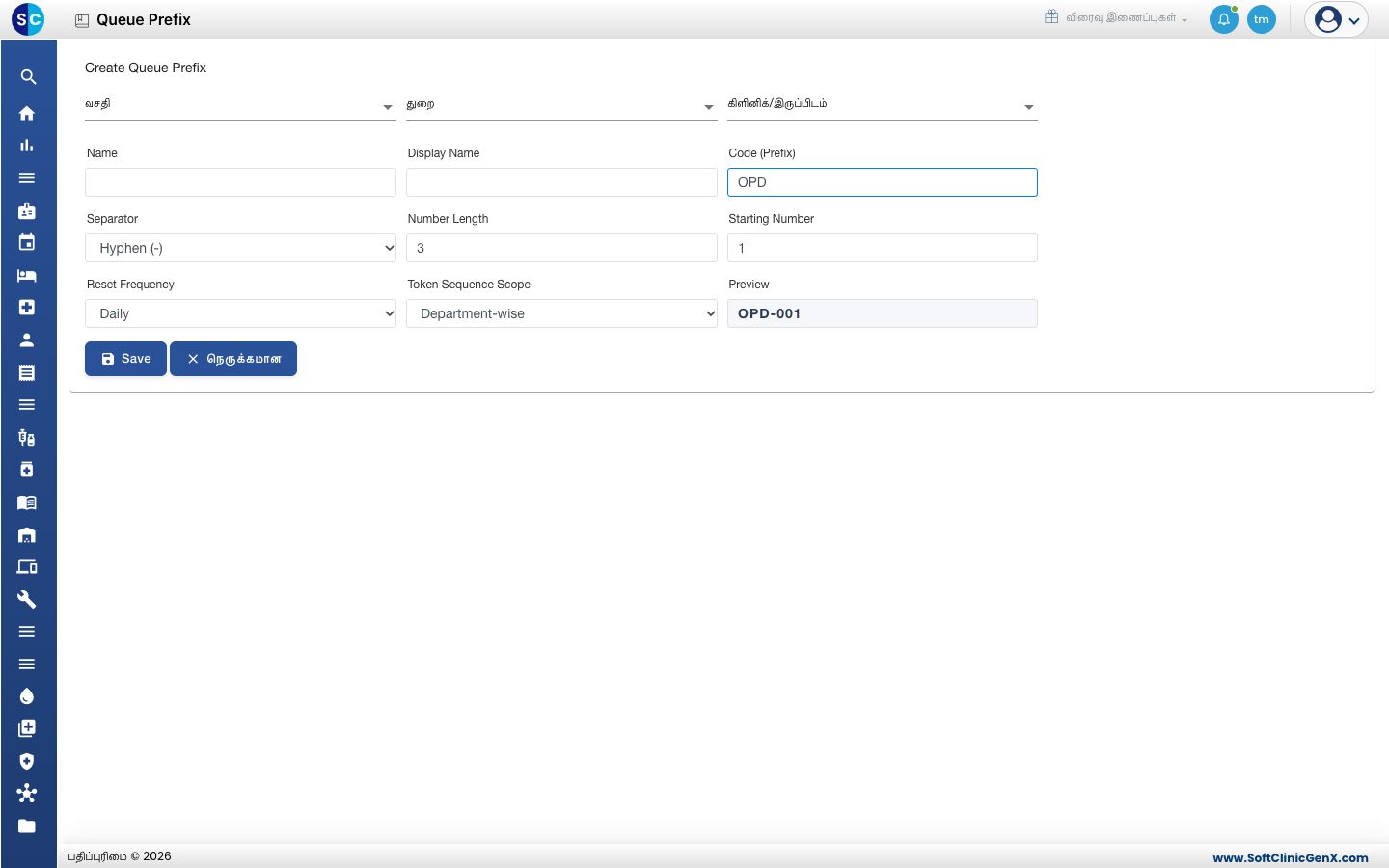Expand the வசதி dropdown
1389x868 pixels.
click(240, 105)
